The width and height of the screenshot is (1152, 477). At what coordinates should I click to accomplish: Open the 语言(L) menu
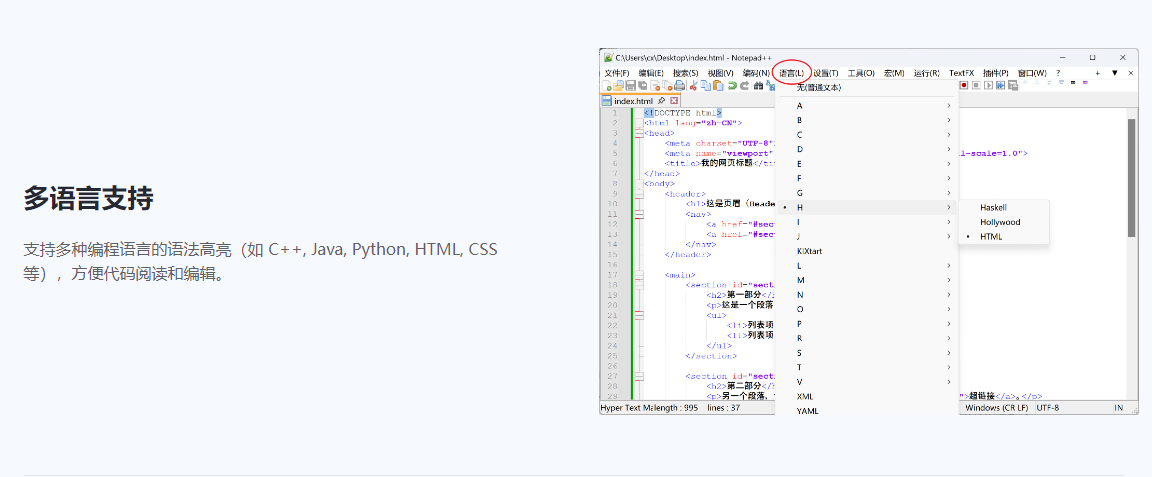[791, 73]
